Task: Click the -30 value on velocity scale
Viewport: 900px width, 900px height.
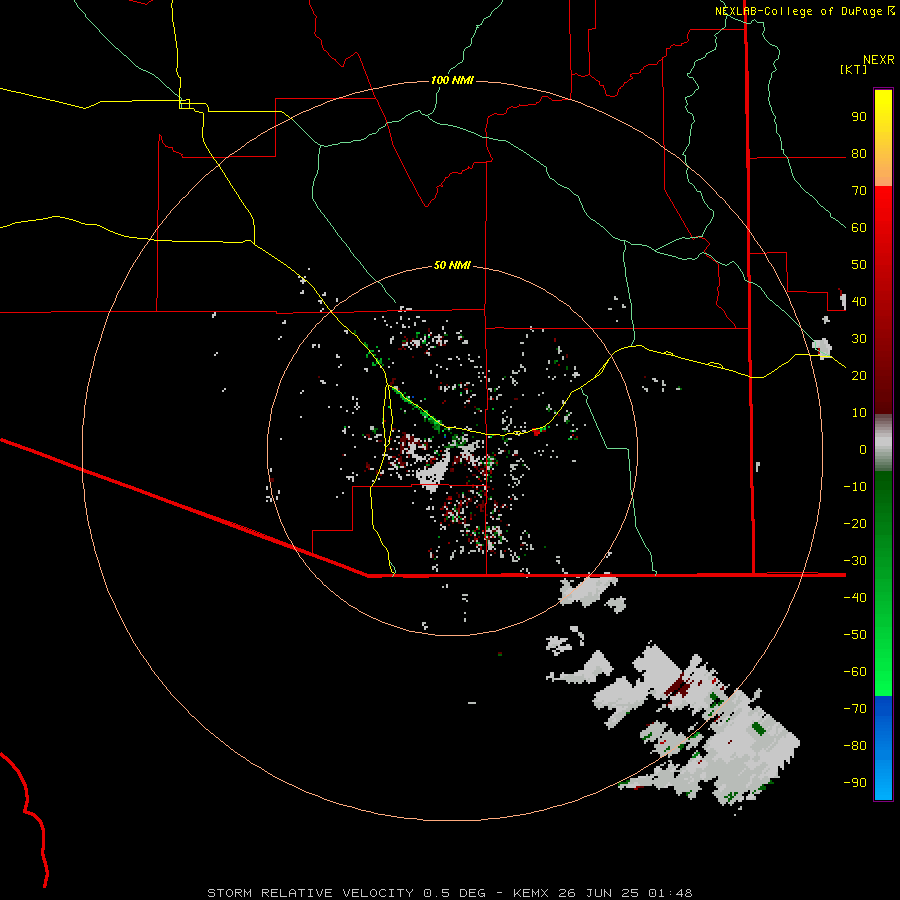Action: pos(855,561)
